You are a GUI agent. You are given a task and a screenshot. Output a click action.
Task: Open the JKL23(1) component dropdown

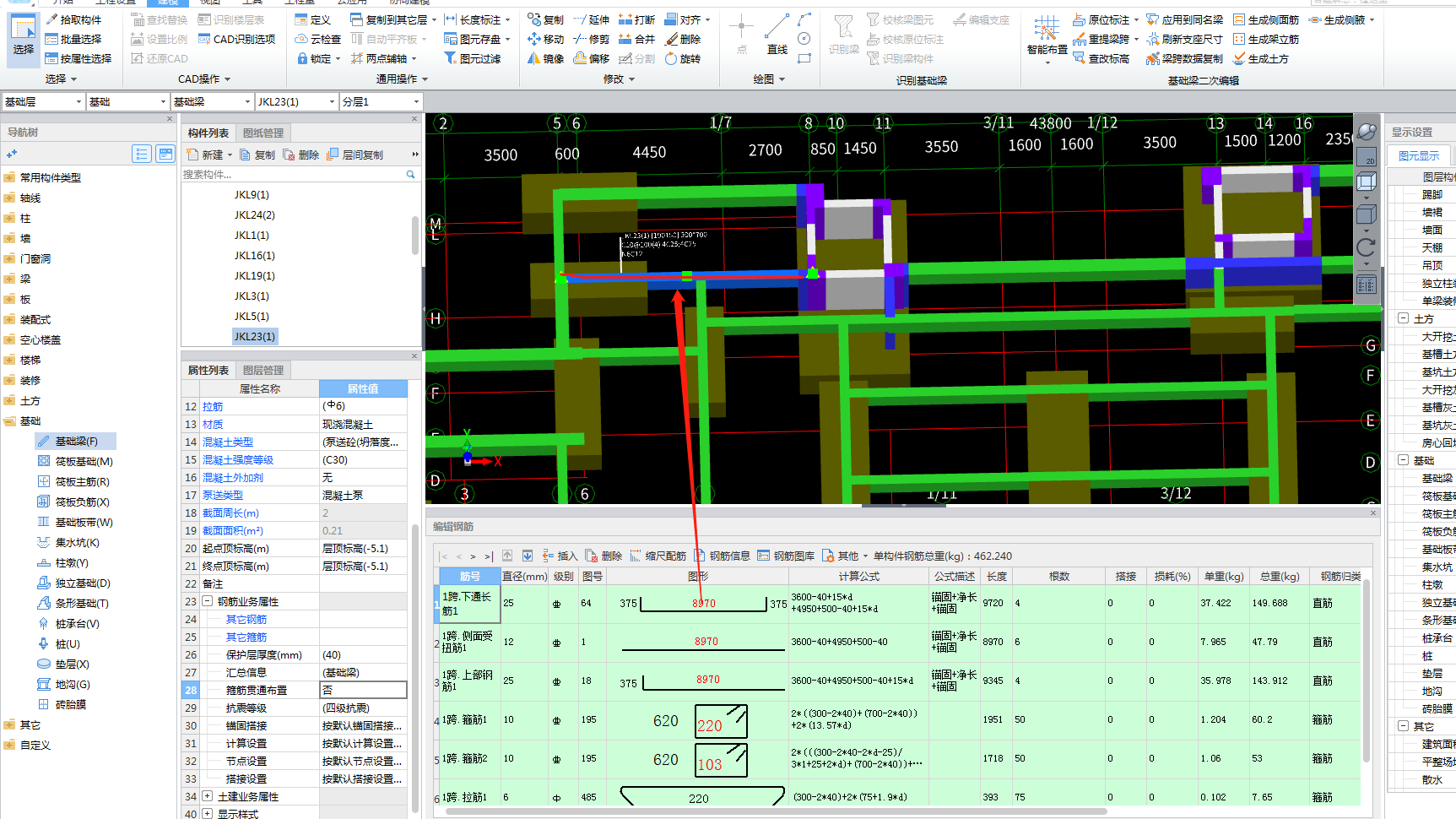tap(296, 101)
